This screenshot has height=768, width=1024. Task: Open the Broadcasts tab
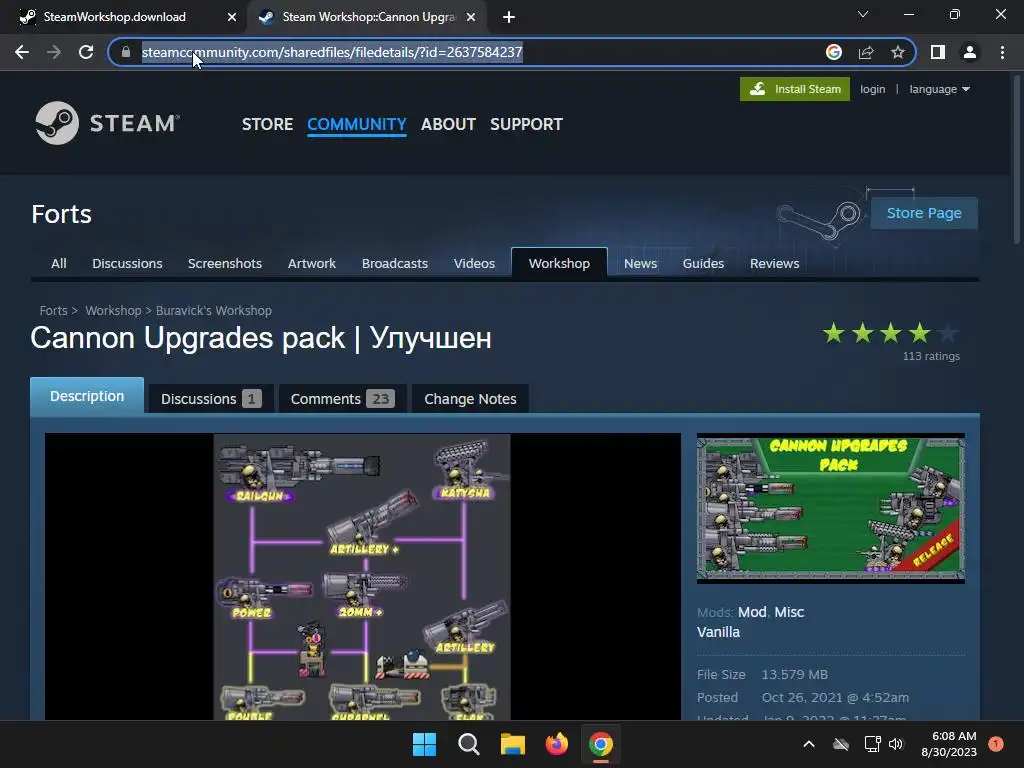click(x=394, y=263)
